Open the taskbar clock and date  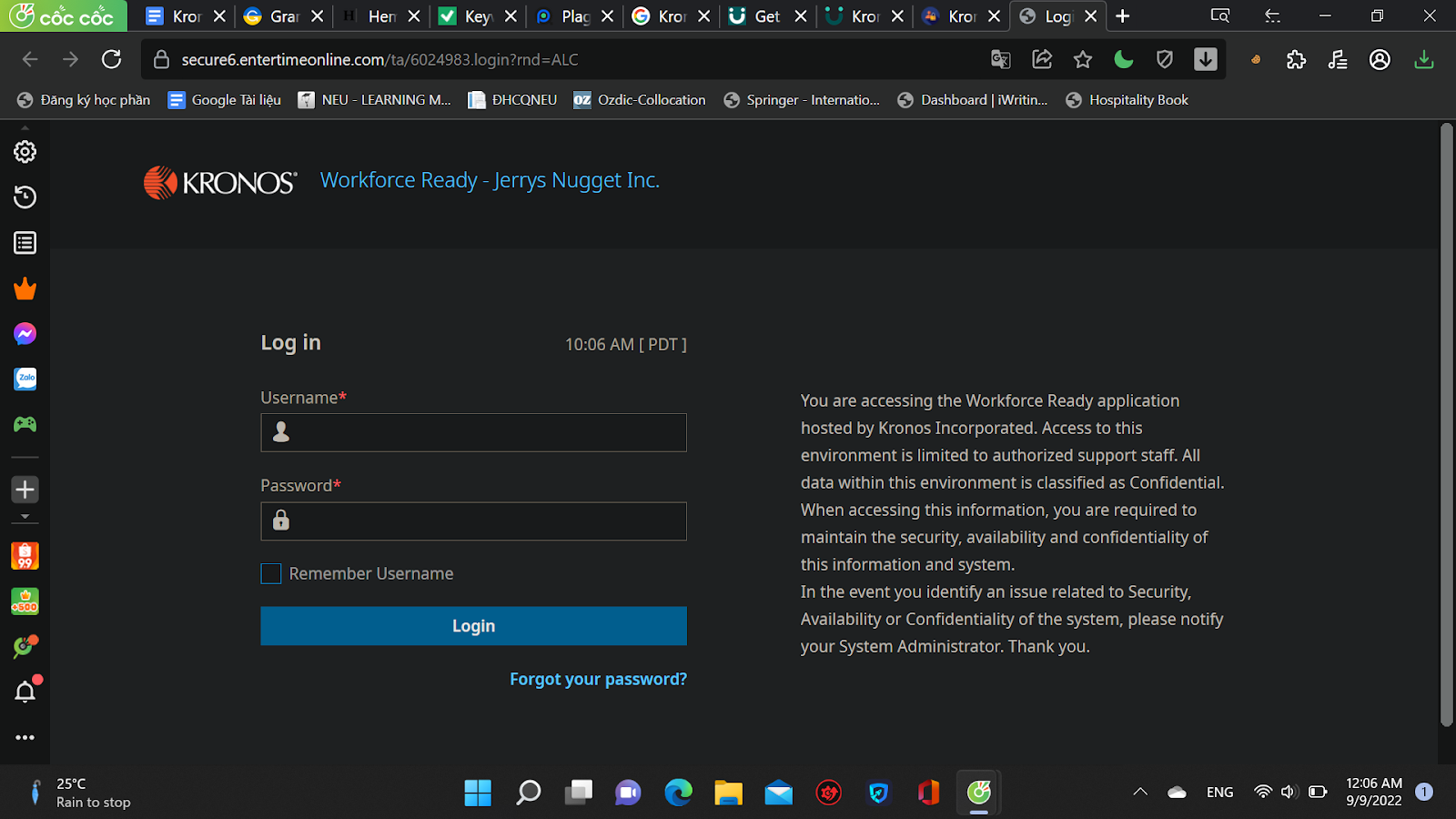[x=1374, y=792]
